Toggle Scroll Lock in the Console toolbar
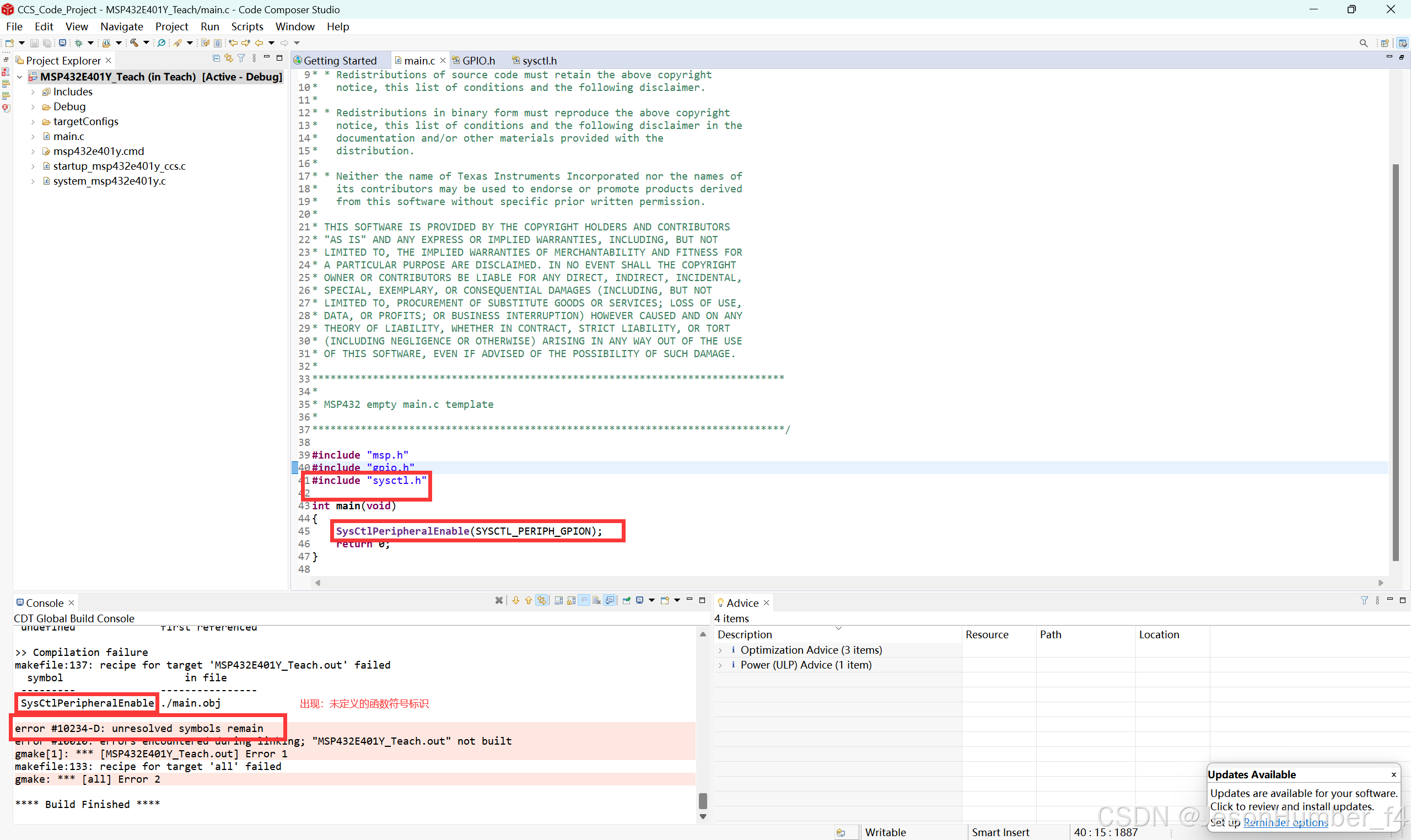 pyautogui.click(x=570, y=600)
